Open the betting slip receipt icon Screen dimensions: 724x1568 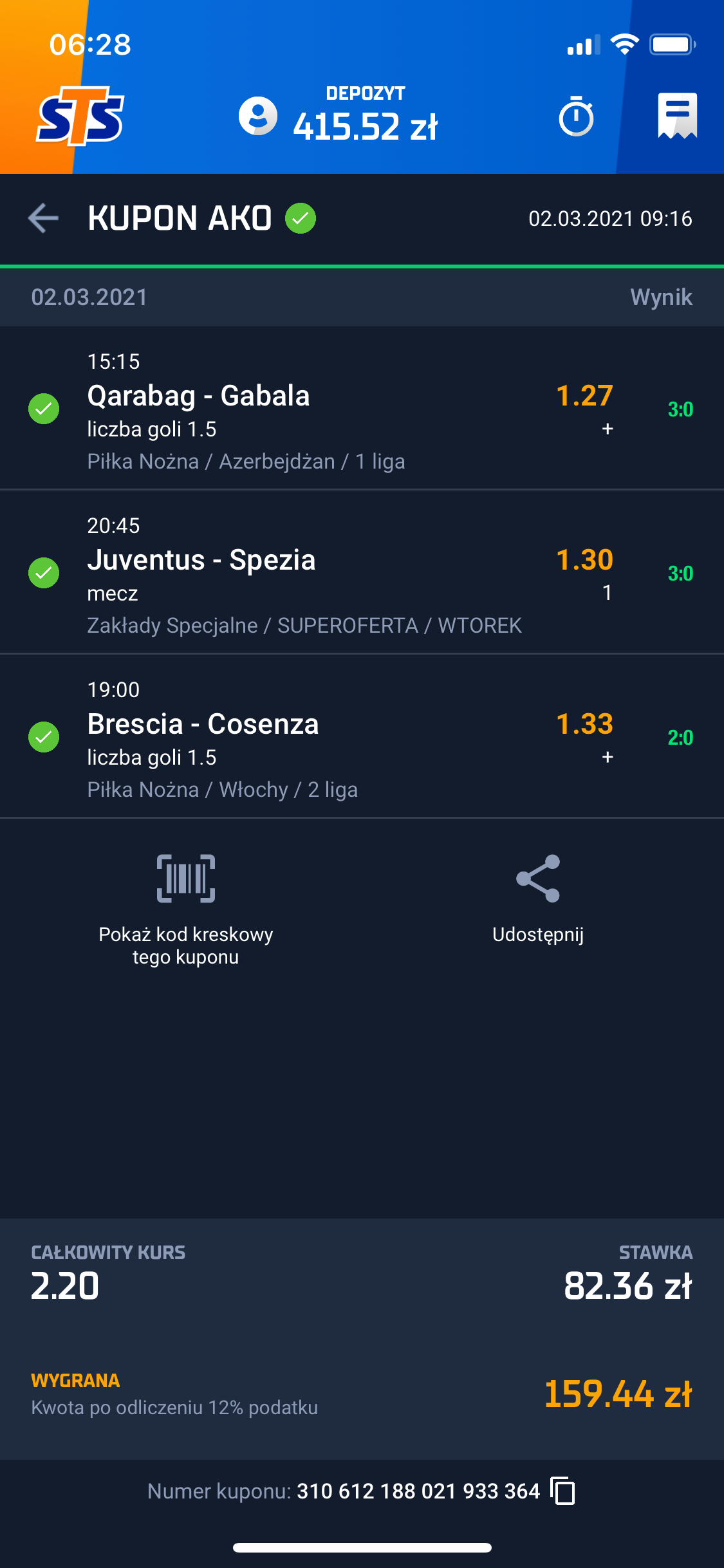[677, 117]
